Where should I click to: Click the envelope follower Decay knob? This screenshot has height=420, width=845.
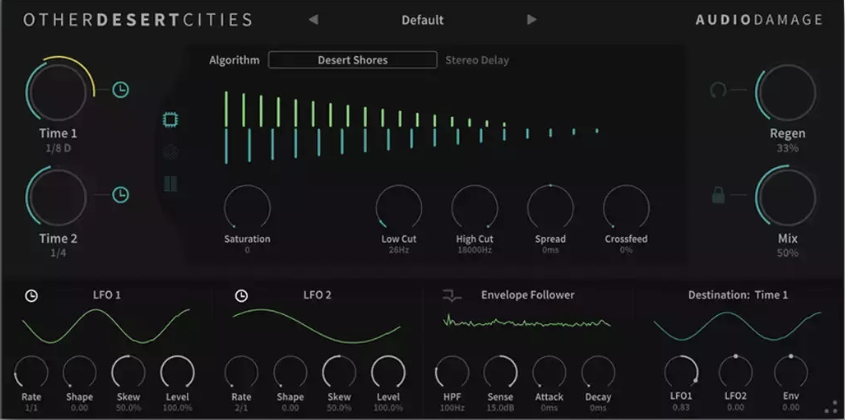tap(598, 372)
